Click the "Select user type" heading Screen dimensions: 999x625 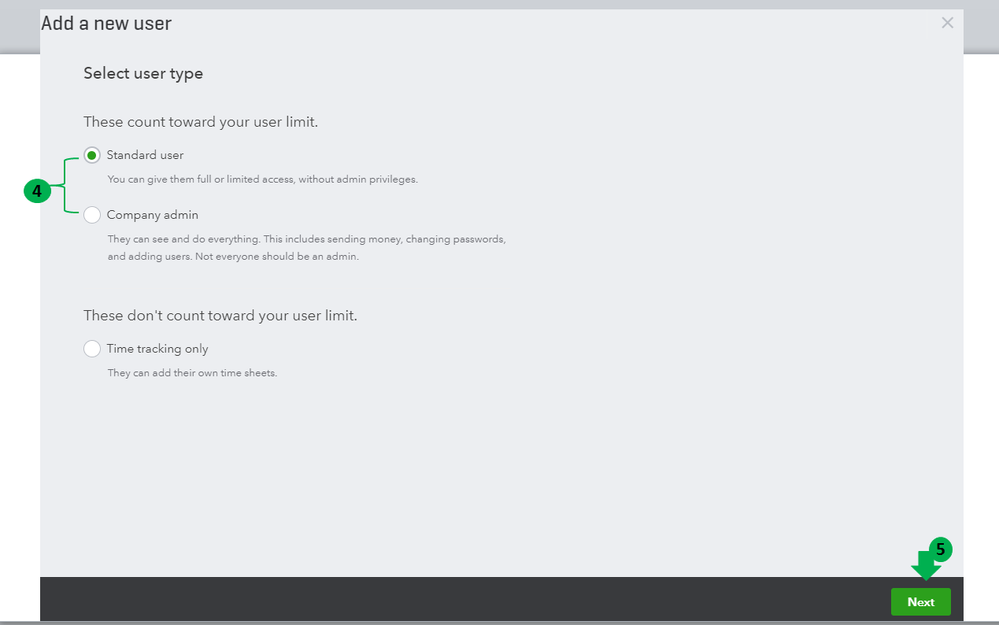coord(143,73)
